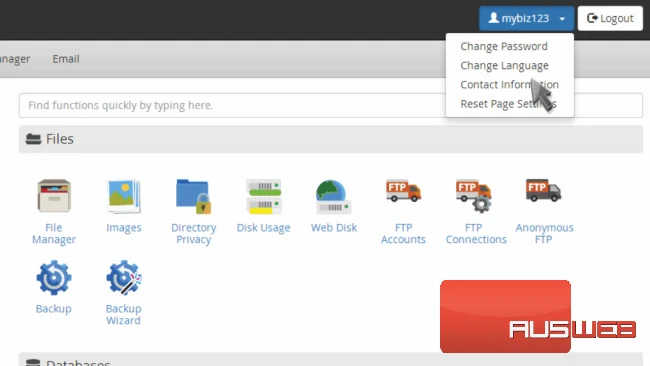
Task: Click the Find functions search field
Action: coord(330,105)
